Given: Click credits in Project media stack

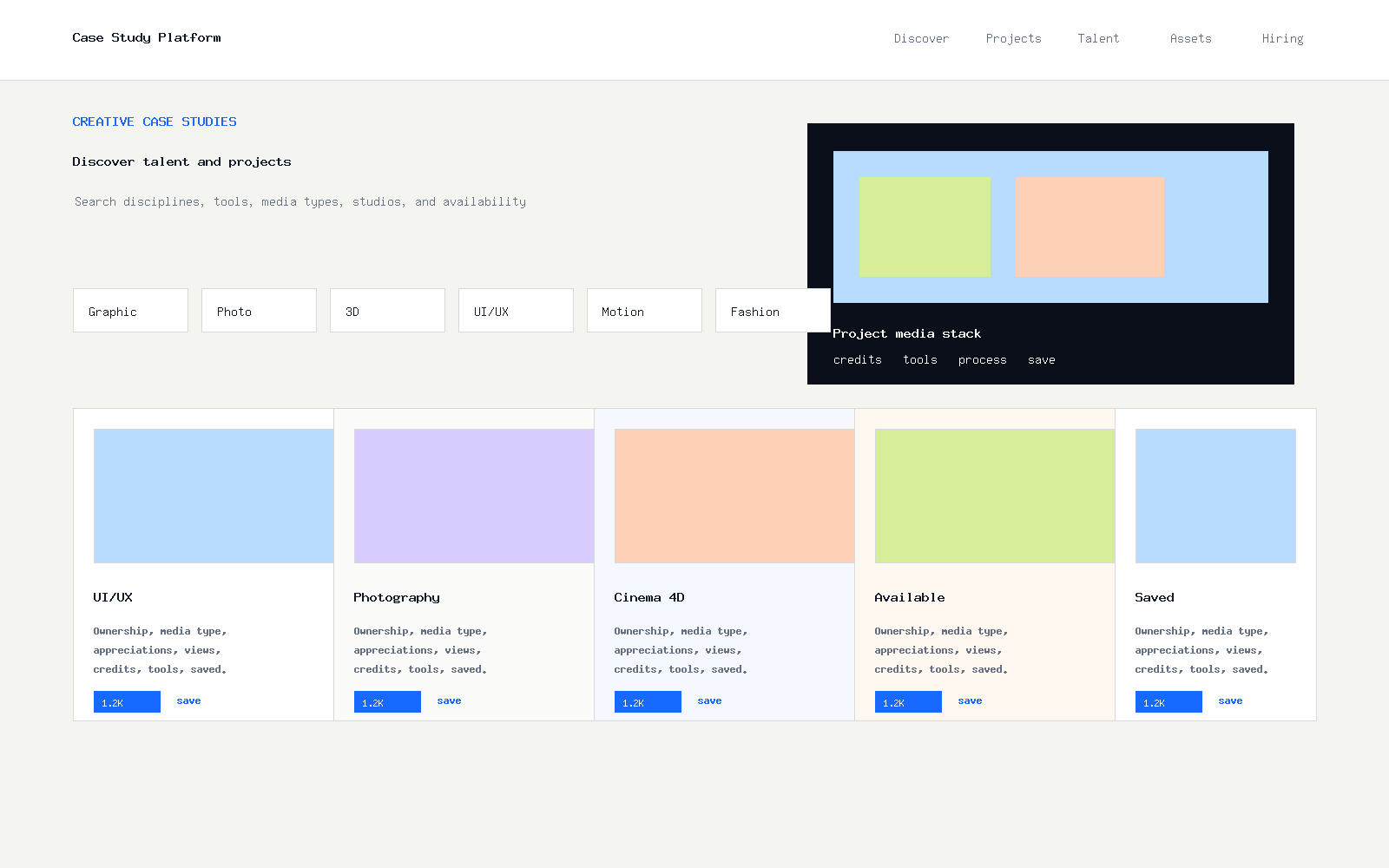Looking at the screenshot, I should tap(858, 359).
